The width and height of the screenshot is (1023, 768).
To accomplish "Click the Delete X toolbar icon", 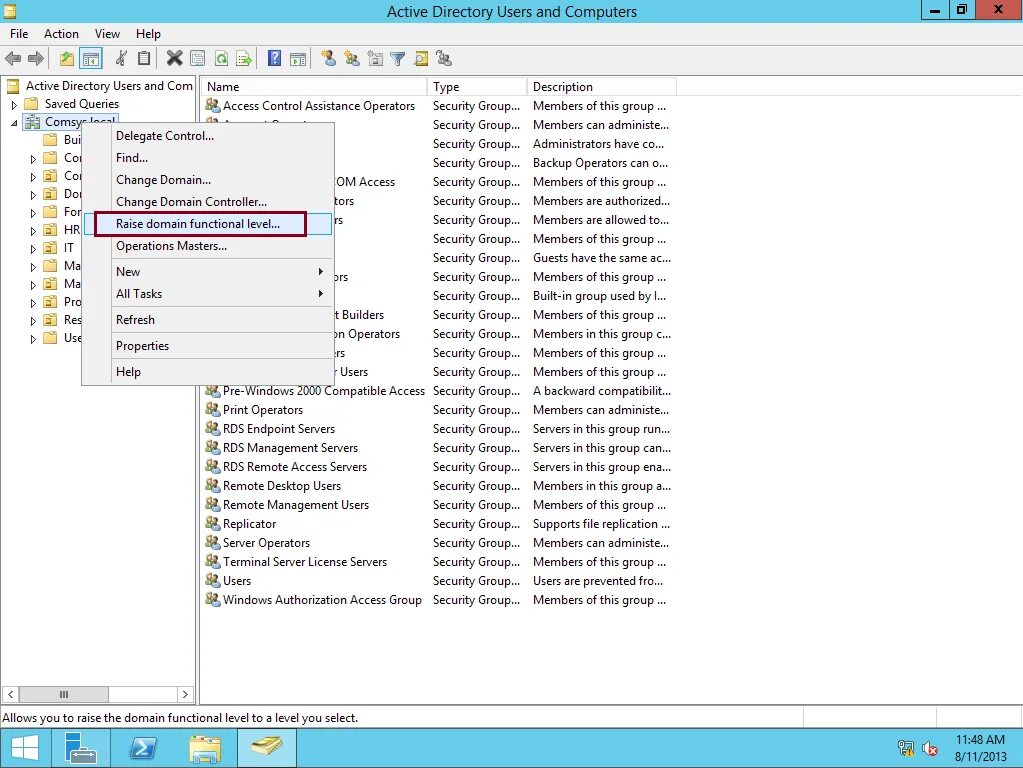I will tap(174, 59).
